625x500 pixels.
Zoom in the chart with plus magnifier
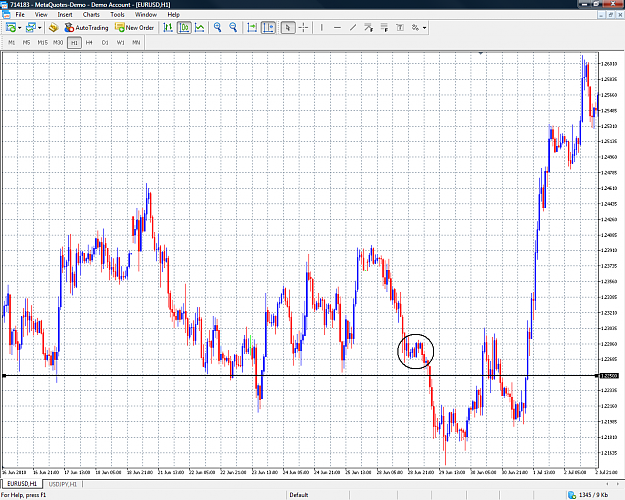coord(218,28)
